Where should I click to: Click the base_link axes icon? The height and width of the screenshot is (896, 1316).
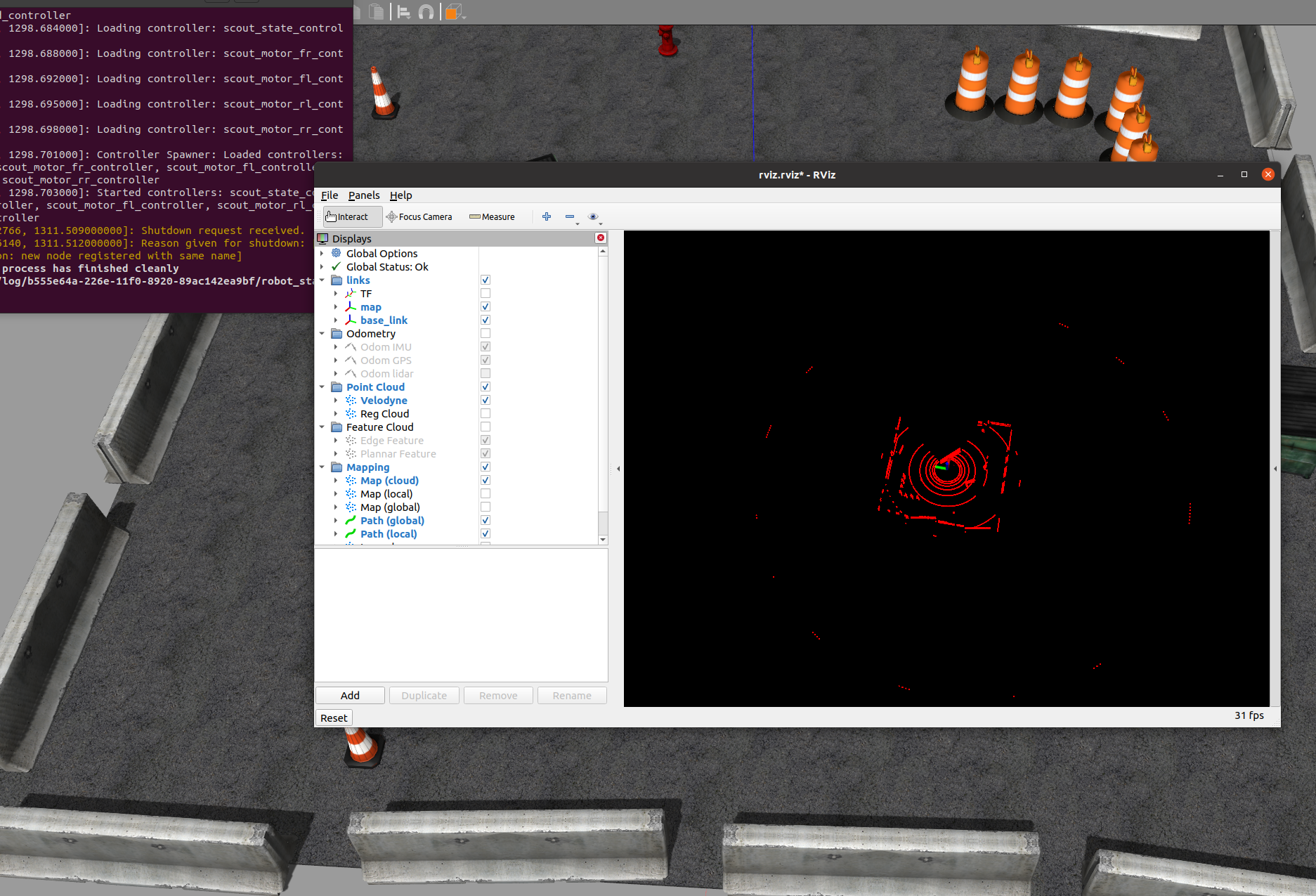pyautogui.click(x=351, y=320)
